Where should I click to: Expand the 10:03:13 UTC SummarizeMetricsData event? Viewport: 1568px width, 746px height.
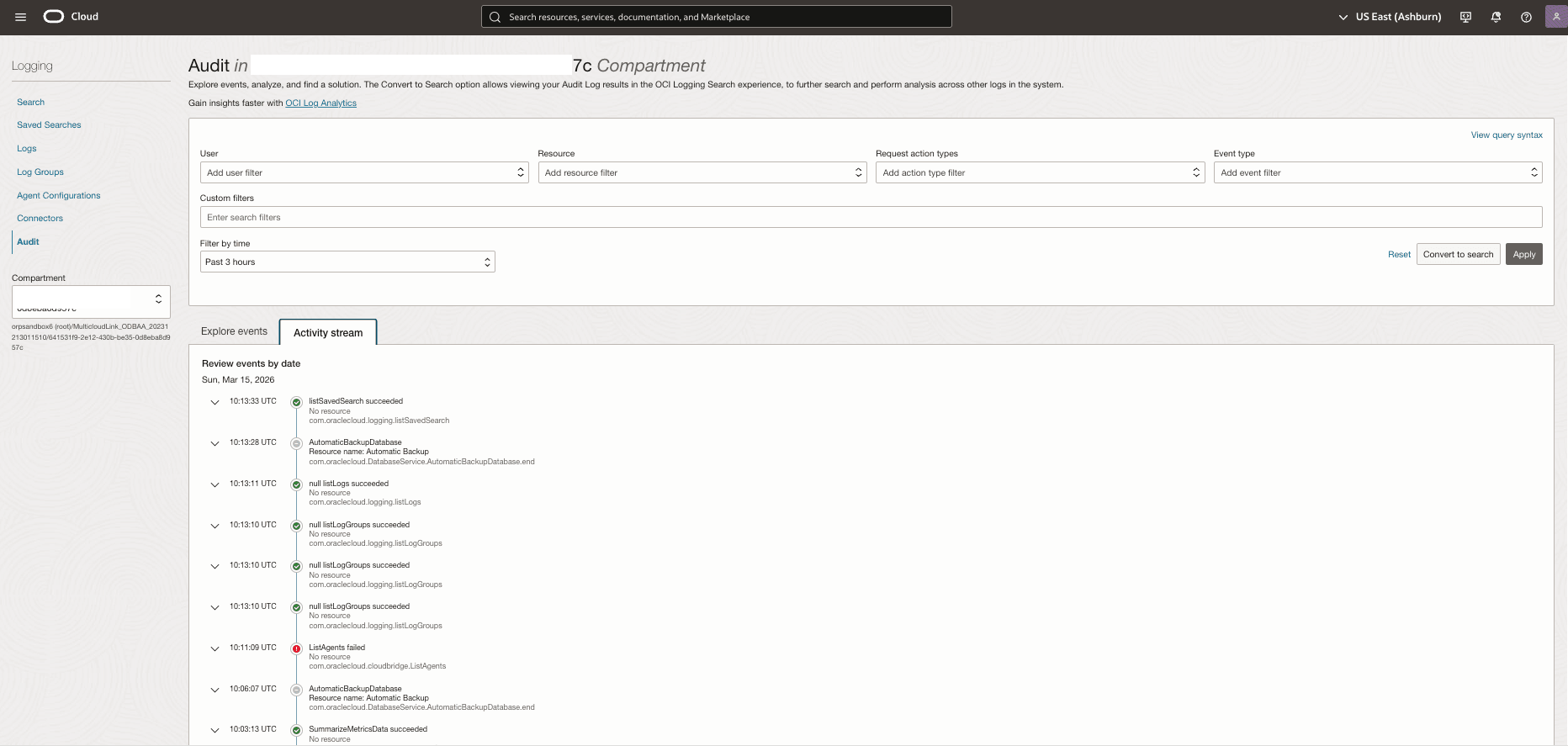pos(215,730)
